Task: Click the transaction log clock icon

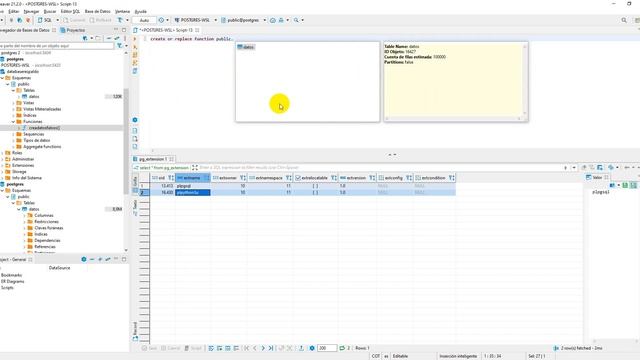Action: pyautogui.click(x=162, y=20)
